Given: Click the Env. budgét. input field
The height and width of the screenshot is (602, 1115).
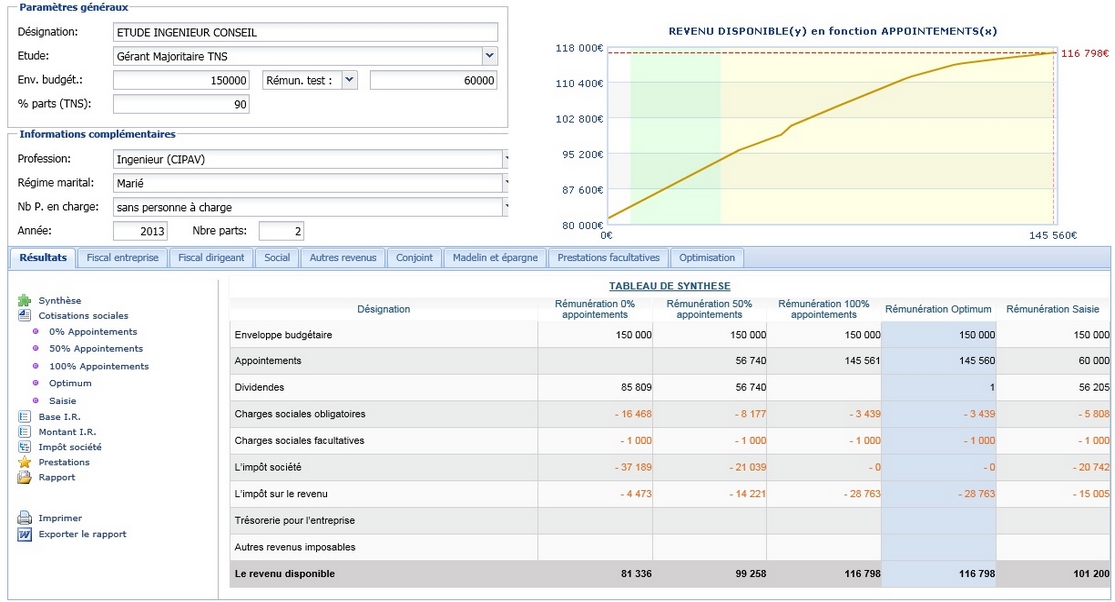Looking at the screenshot, I should 181,80.
